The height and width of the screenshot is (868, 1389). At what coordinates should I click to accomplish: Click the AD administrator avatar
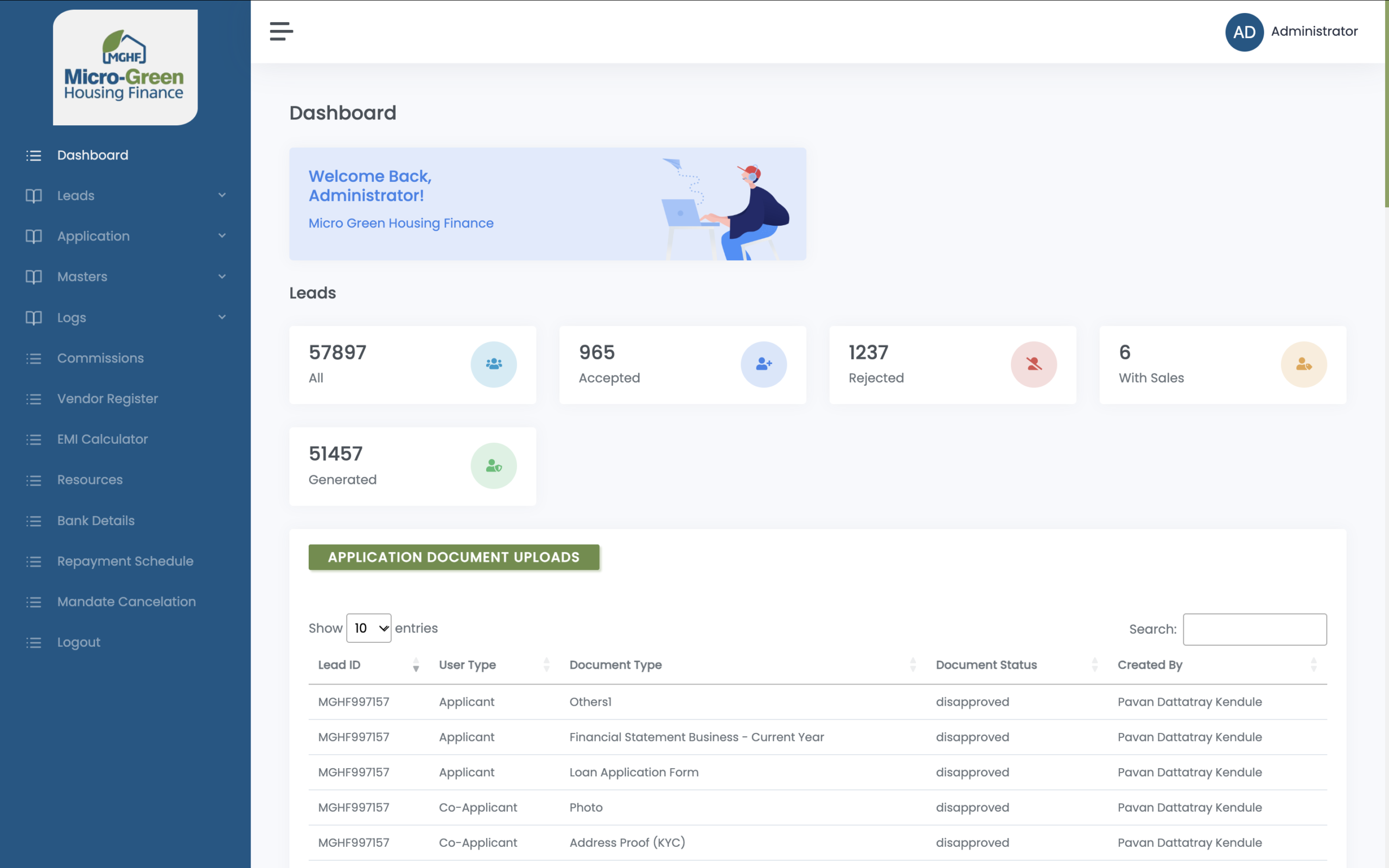(x=1244, y=32)
